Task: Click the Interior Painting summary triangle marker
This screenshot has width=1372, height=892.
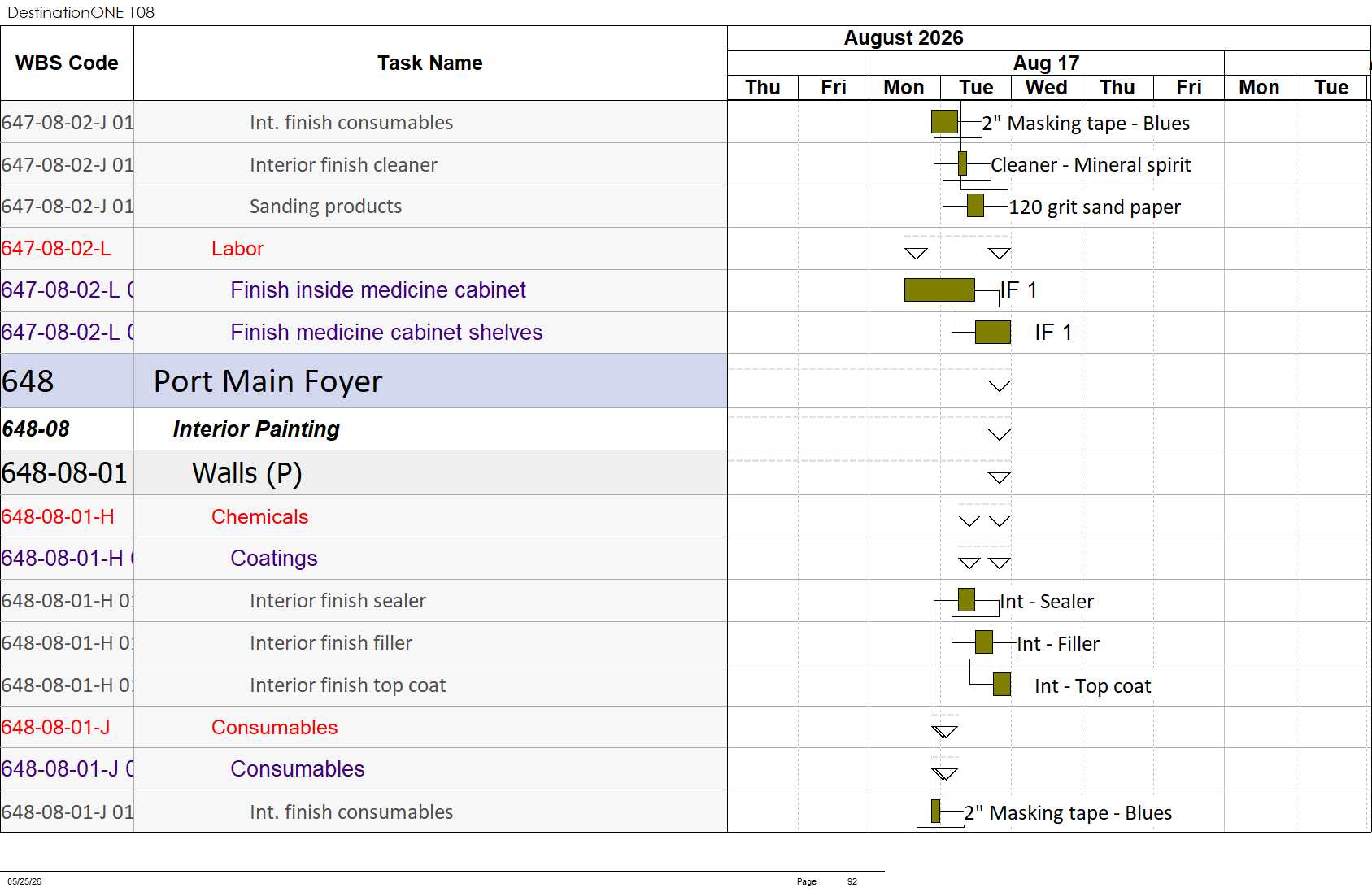Action: pyautogui.click(x=1000, y=434)
